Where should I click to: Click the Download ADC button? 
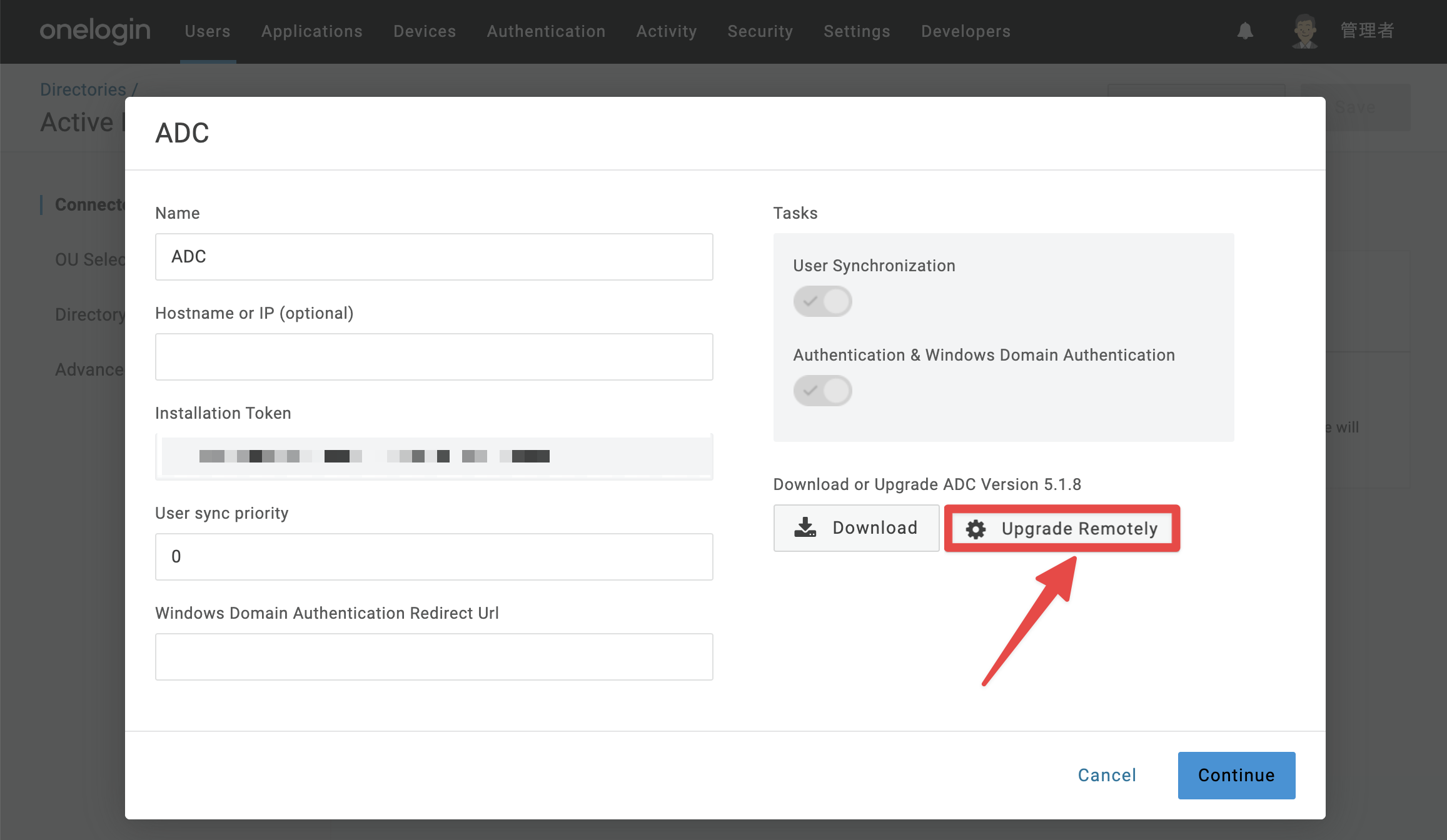coord(856,528)
